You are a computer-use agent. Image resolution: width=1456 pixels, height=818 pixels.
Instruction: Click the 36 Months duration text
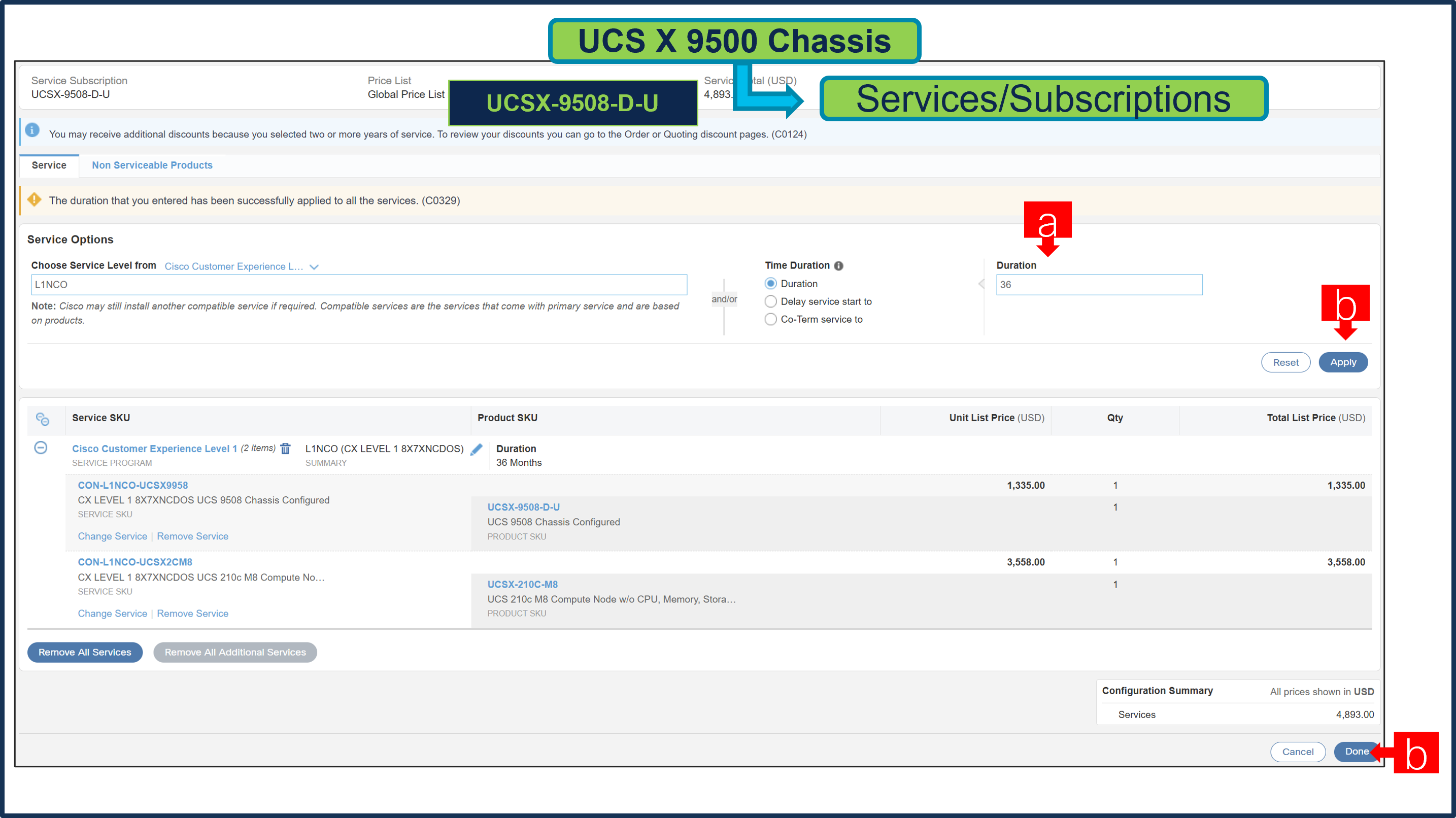point(519,463)
